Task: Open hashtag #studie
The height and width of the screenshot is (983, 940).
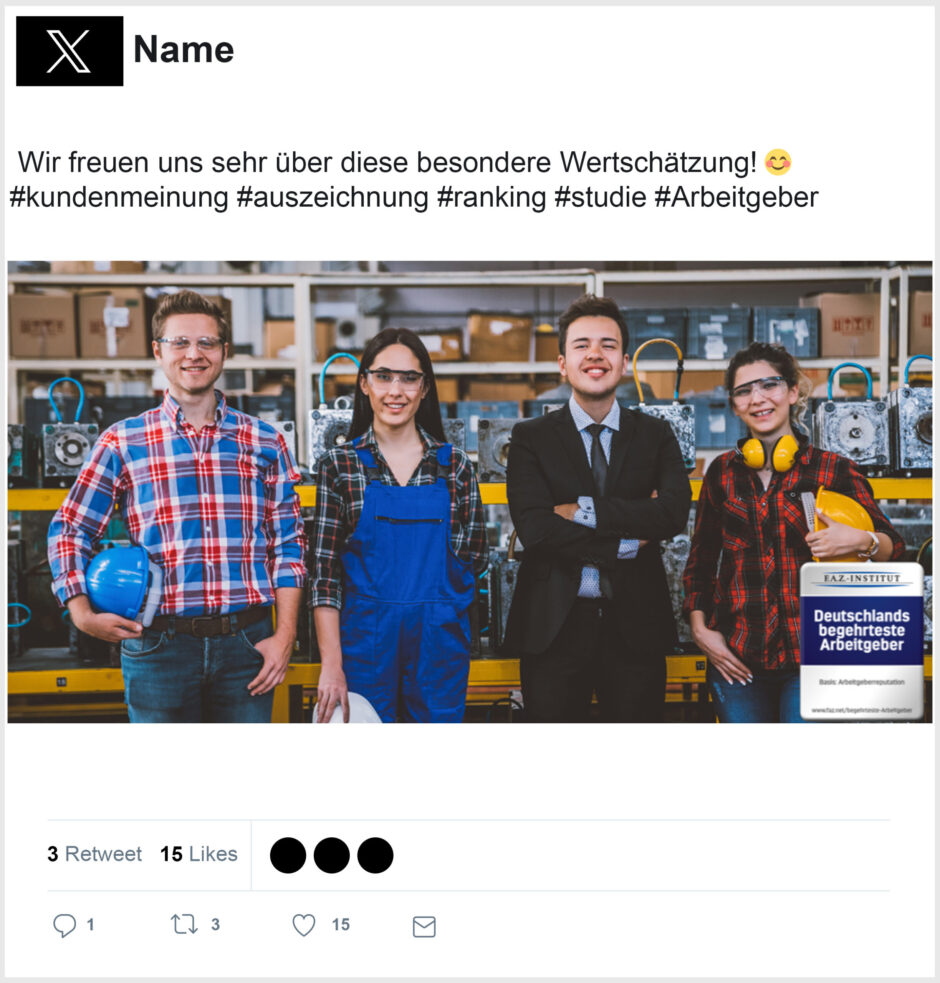Action: [x=600, y=197]
